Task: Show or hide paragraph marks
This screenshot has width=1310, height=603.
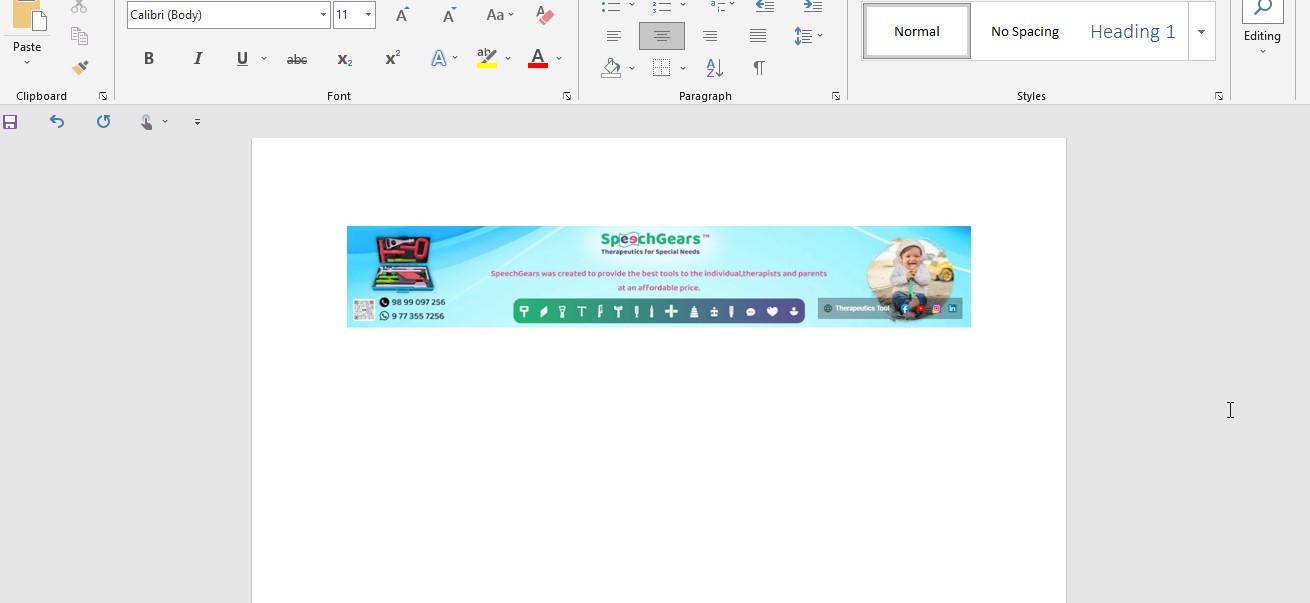Action: [759, 68]
